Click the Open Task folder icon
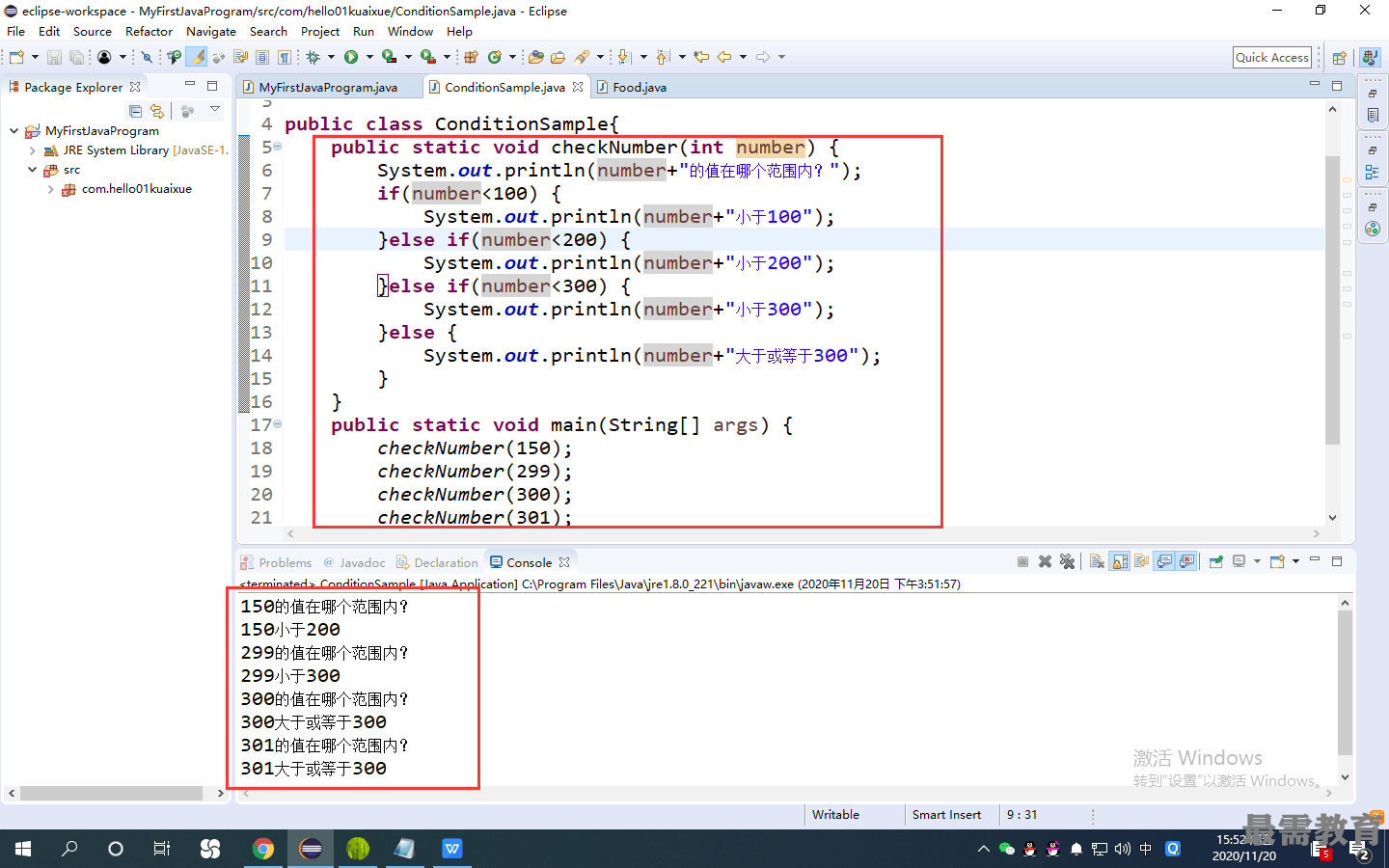 [x=558, y=57]
